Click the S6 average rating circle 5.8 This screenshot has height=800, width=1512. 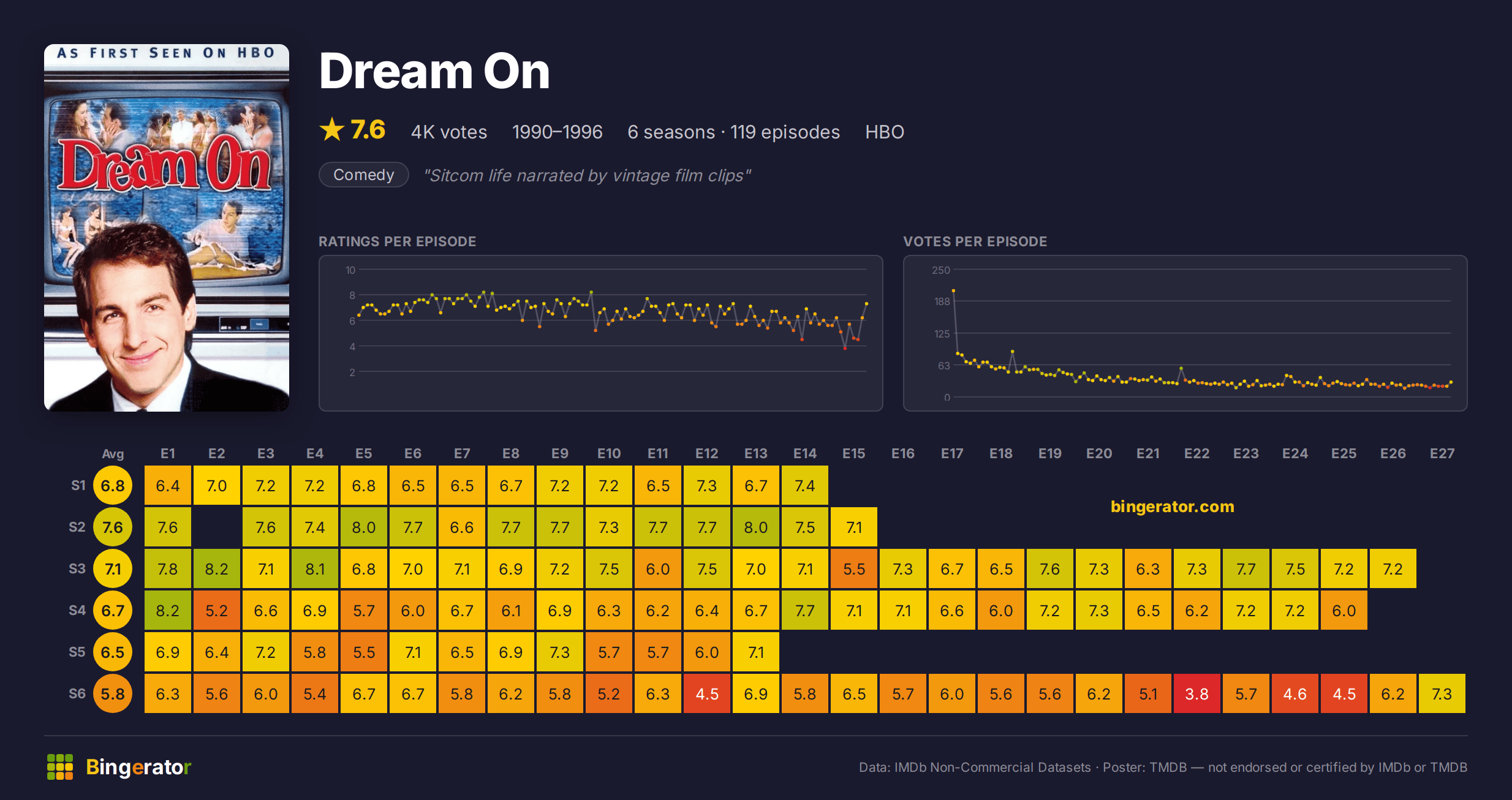pyautogui.click(x=113, y=694)
